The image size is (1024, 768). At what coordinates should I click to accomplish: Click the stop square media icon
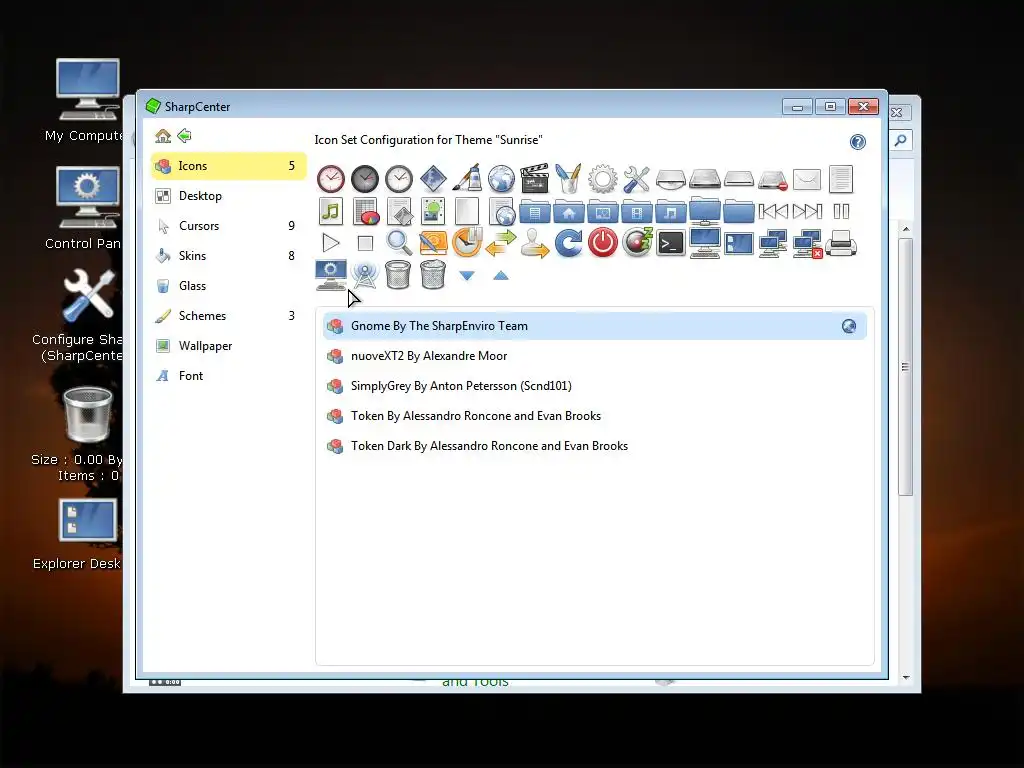(365, 244)
